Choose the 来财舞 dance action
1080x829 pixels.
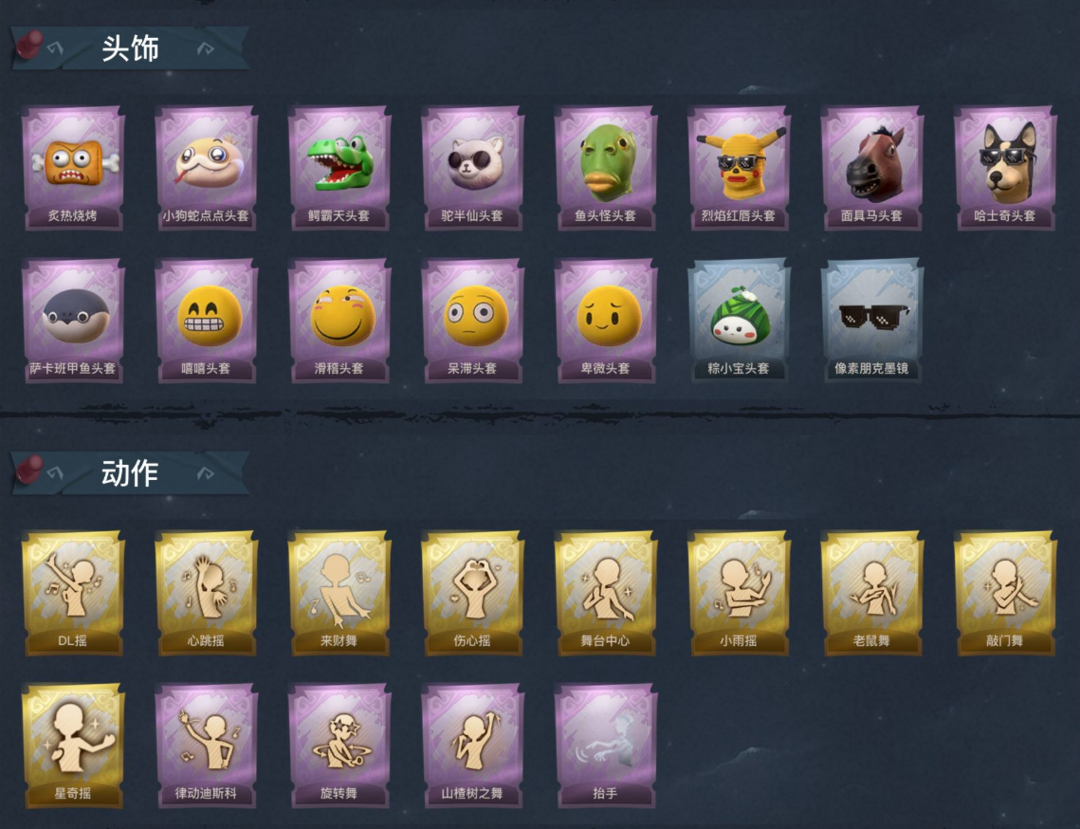[x=340, y=592]
